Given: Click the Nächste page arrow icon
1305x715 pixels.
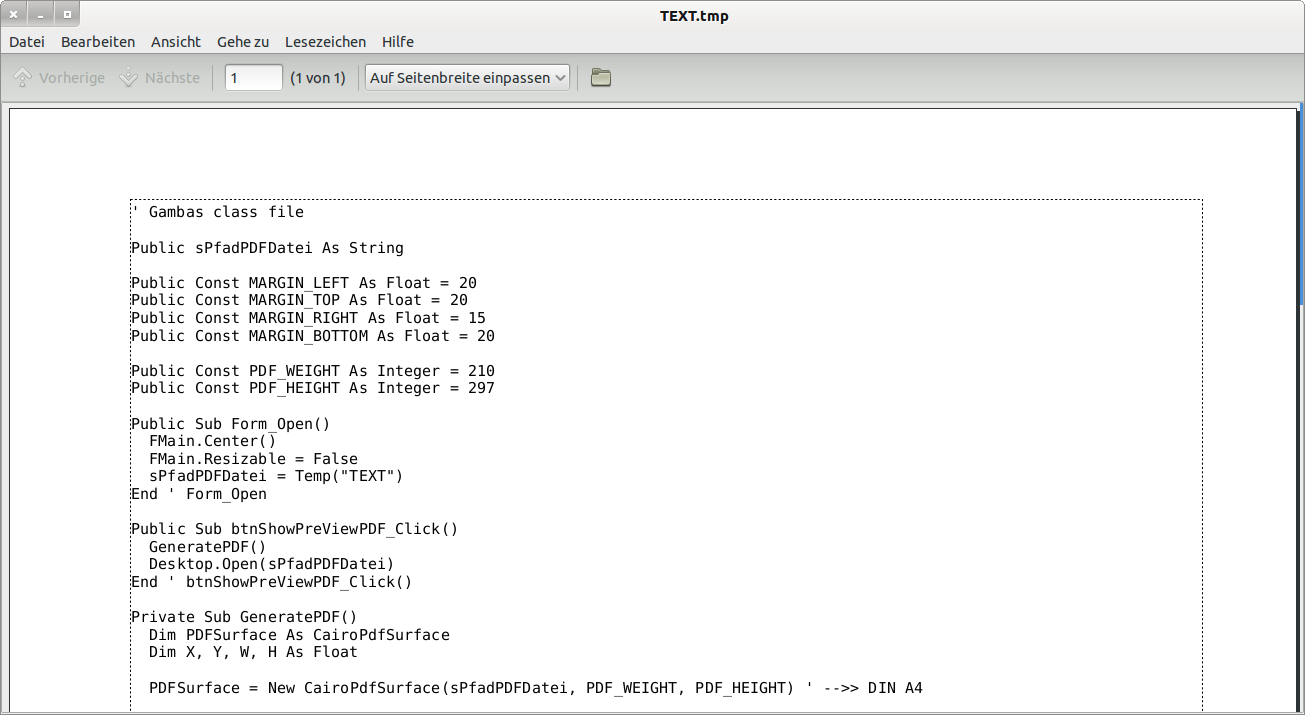Looking at the screenshot, I should coord(128,78).
